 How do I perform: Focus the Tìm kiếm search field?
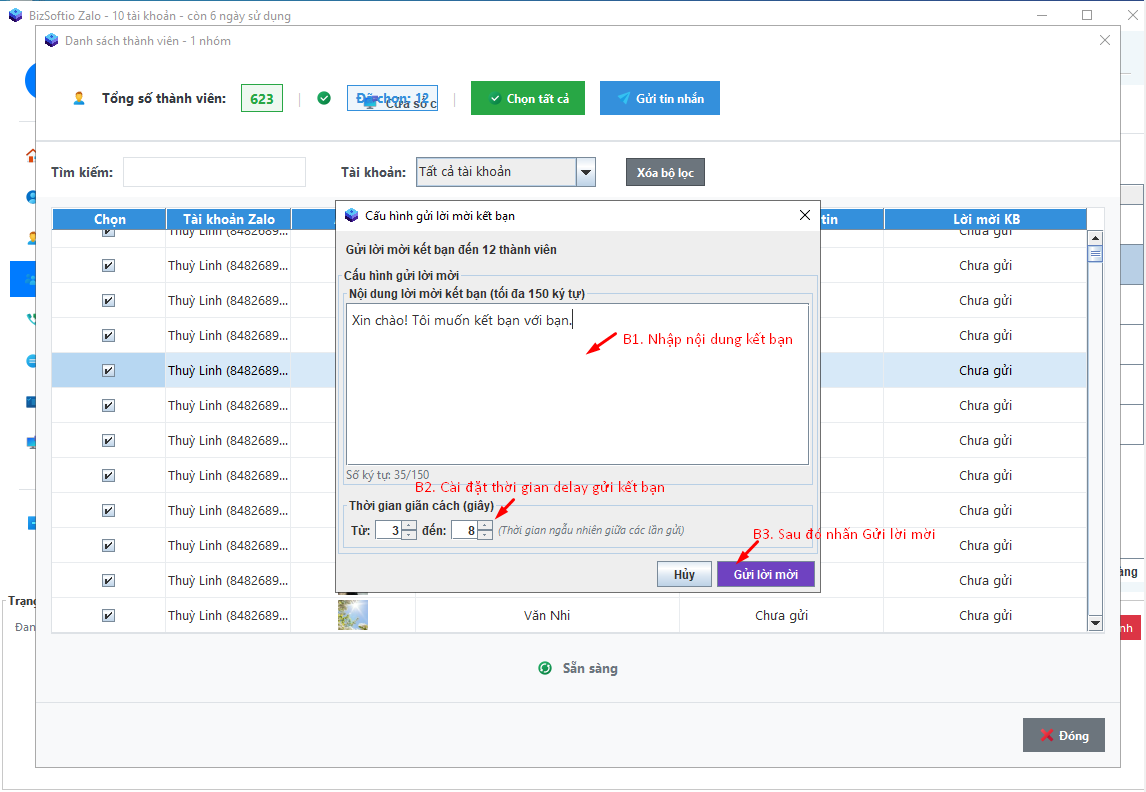tap(214, 172)
